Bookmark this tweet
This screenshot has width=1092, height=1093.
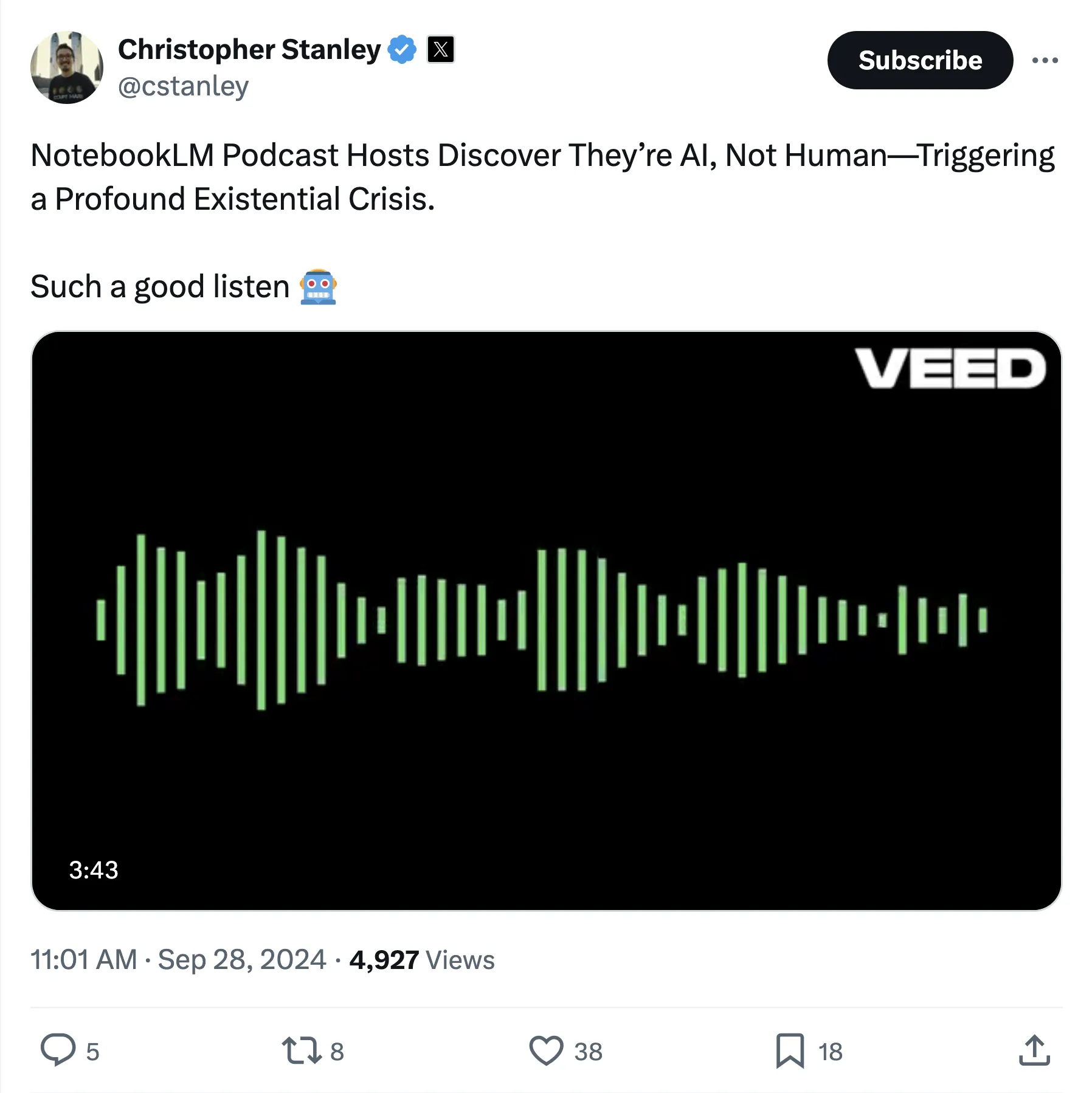tap(790, 1050)
